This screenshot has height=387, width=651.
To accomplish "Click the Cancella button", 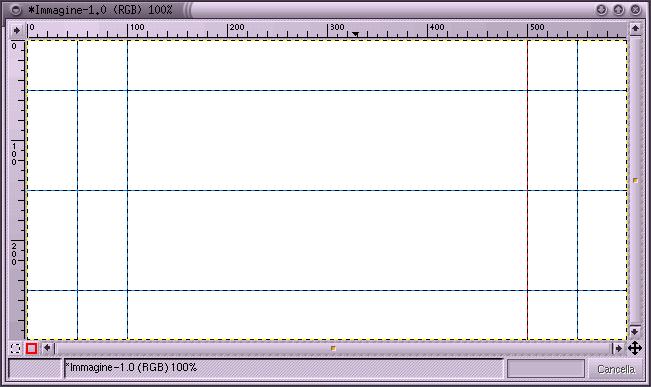I will (x=616, y=369).
